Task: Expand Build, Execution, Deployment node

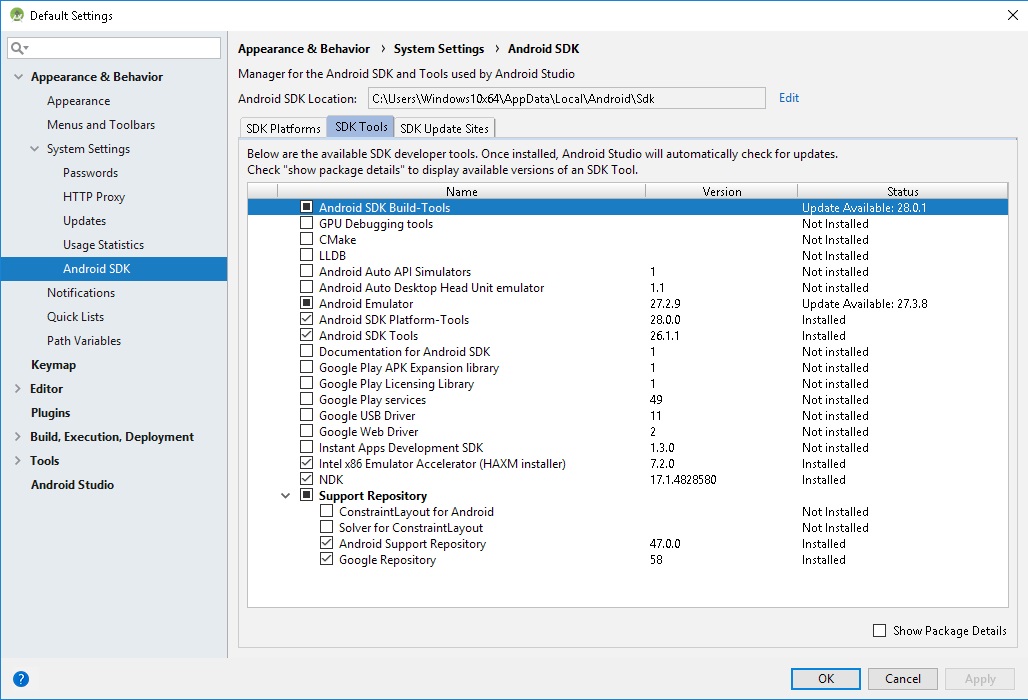Action: click(x=18, y=437)
